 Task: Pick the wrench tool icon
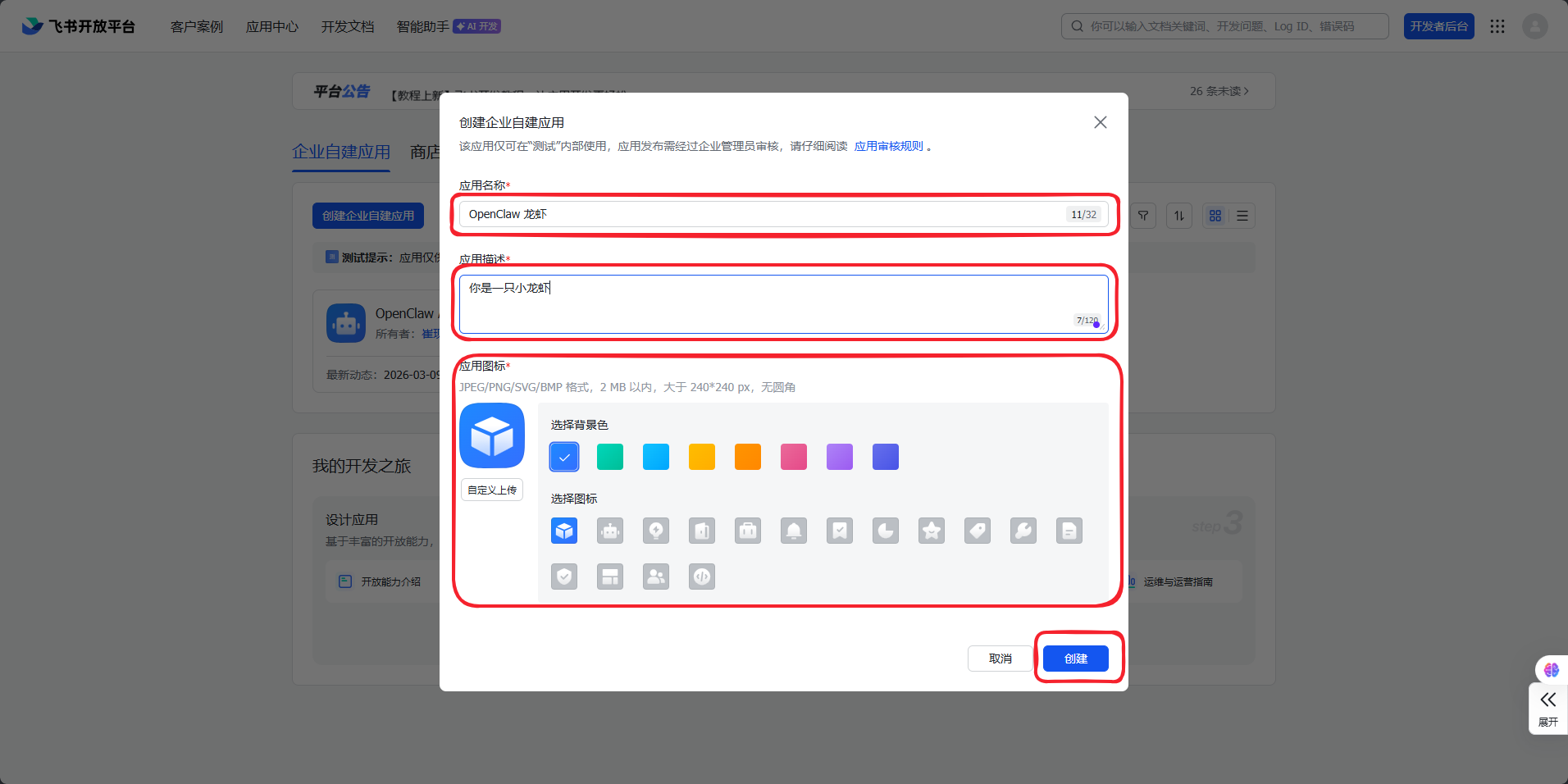[x=1023, y=531]
